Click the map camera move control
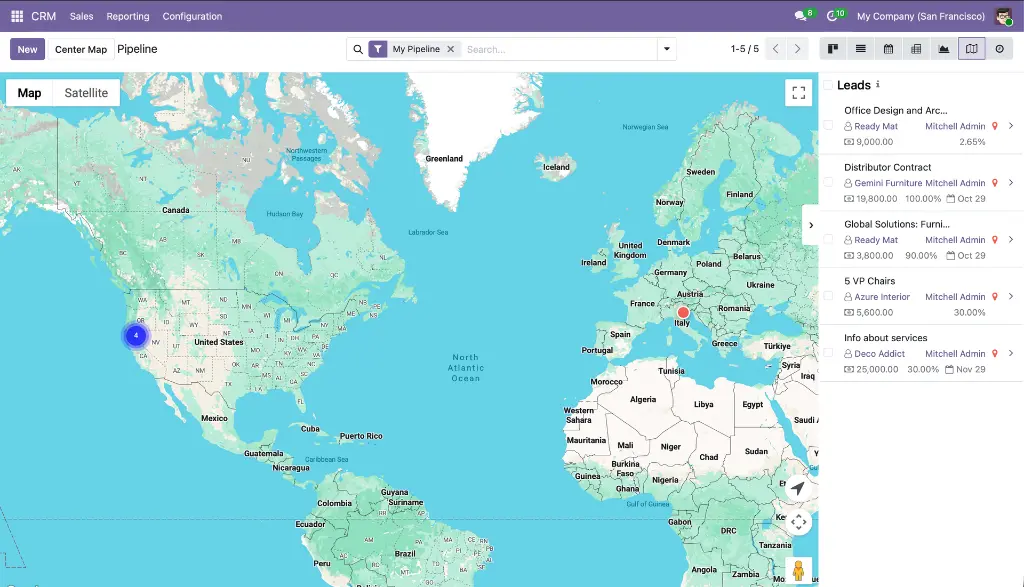Image resolution: width=1024 pixels, height=587 pixels. click(798, 522)
